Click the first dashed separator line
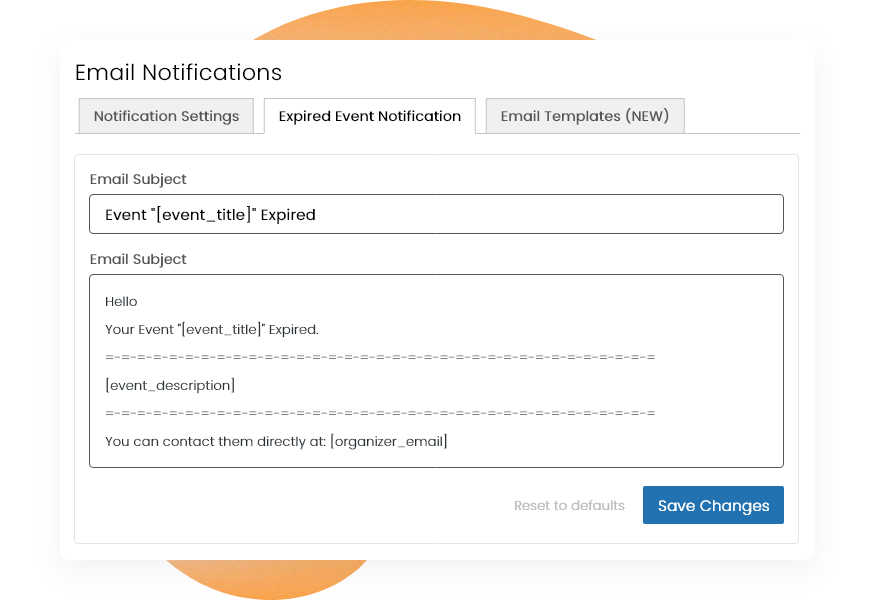Screen dimensions: 875x600 [x=380, y=357]
